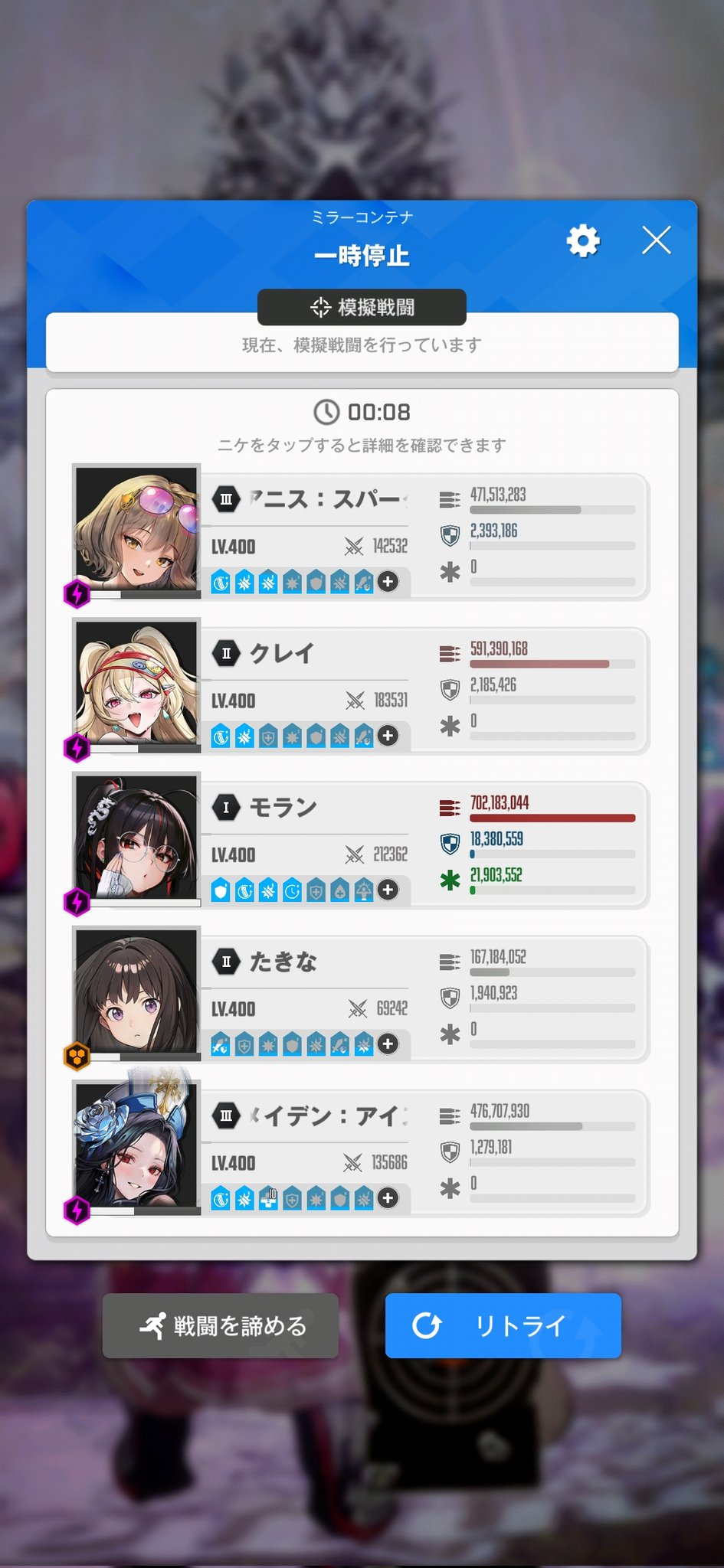724x1568 pixels.
Task: Tap the burst III badge on Maiden
Action: (226, 1116)
